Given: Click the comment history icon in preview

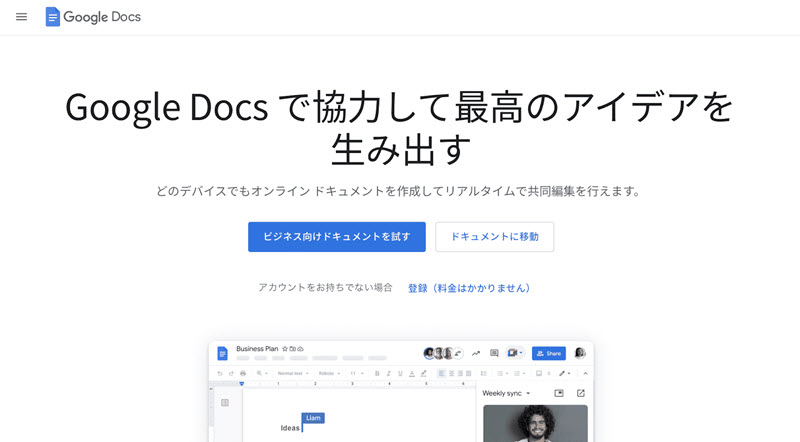Looking at the screenshot, I should (494, 353).
